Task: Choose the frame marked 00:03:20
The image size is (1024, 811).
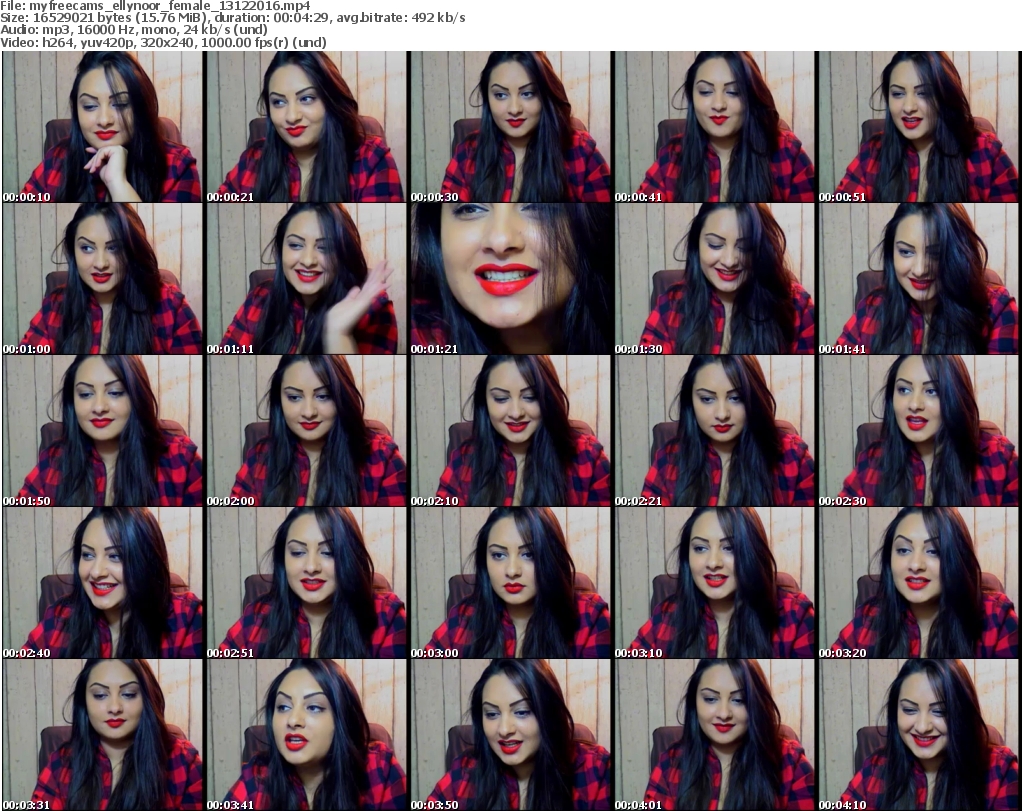Action: click(x=918, y=582)
